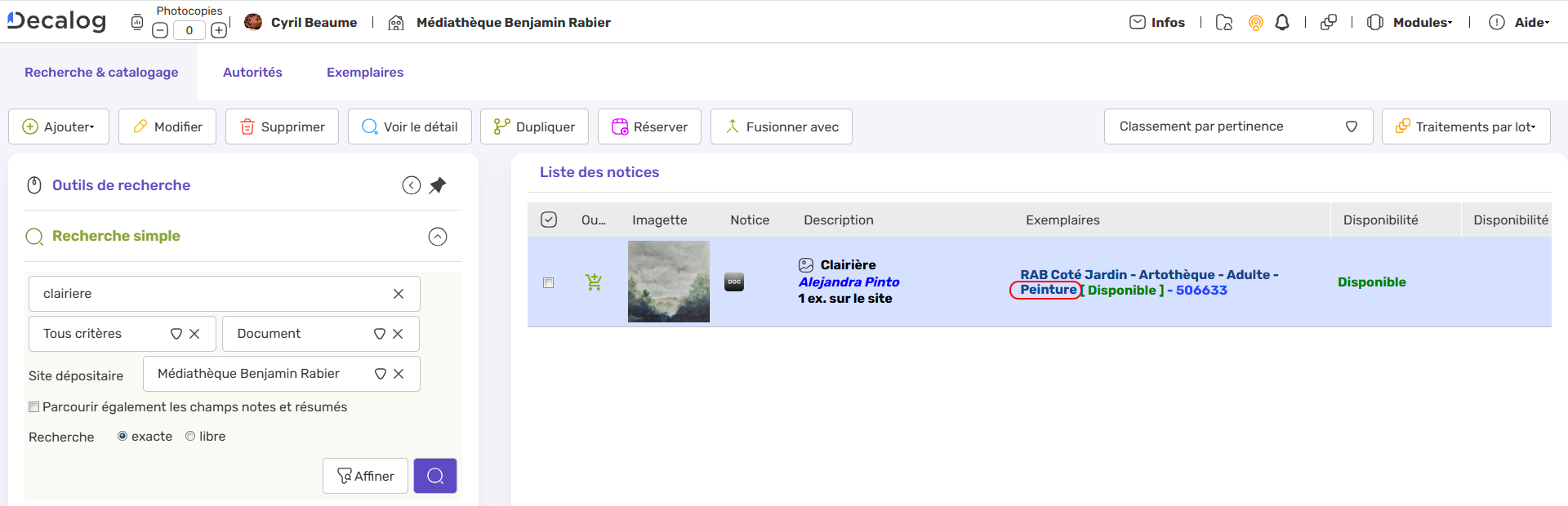The image size is (1568, 506).
Task: Clear the Document type selection
Action: 398,334
